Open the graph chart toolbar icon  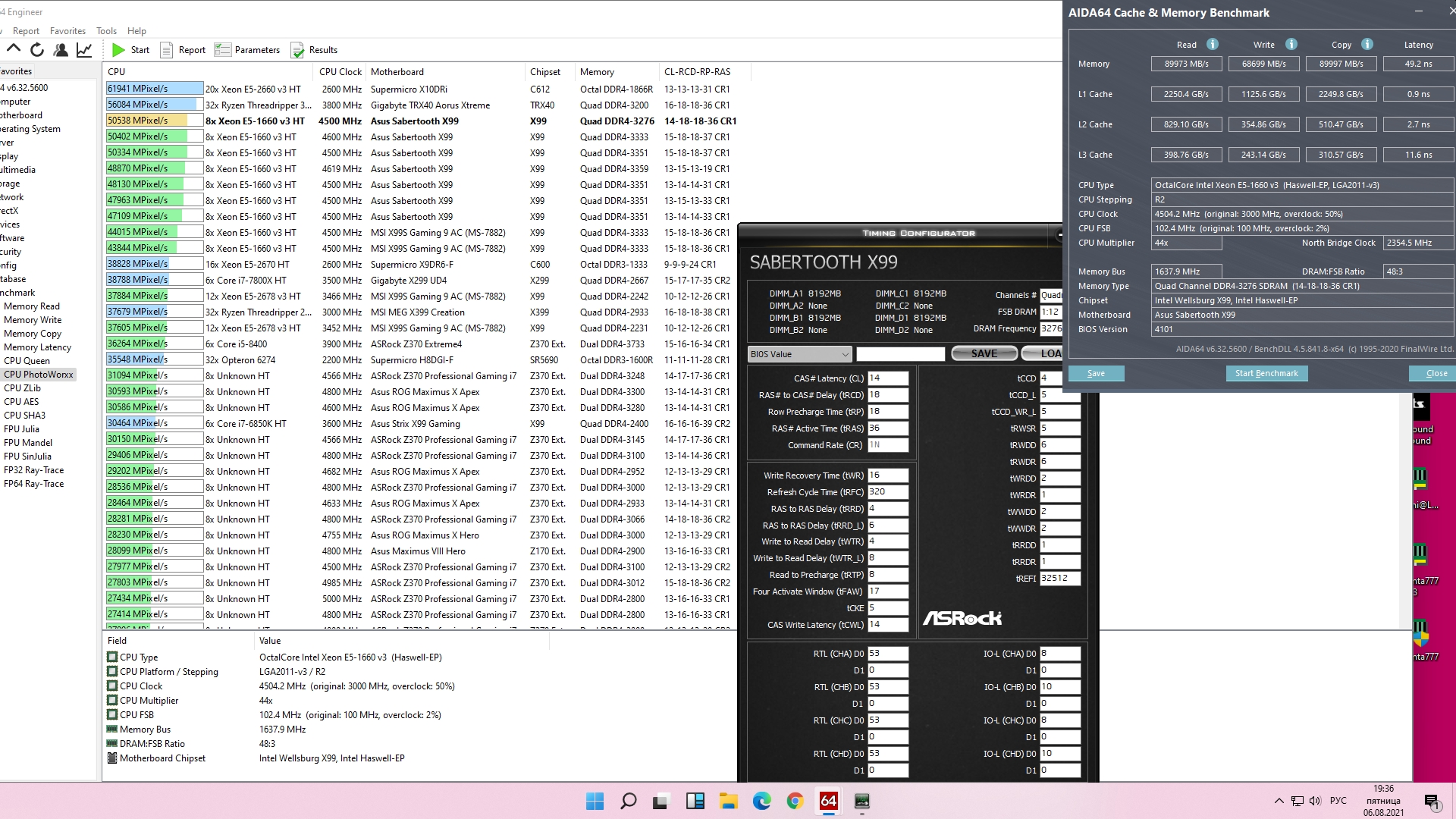84,50
